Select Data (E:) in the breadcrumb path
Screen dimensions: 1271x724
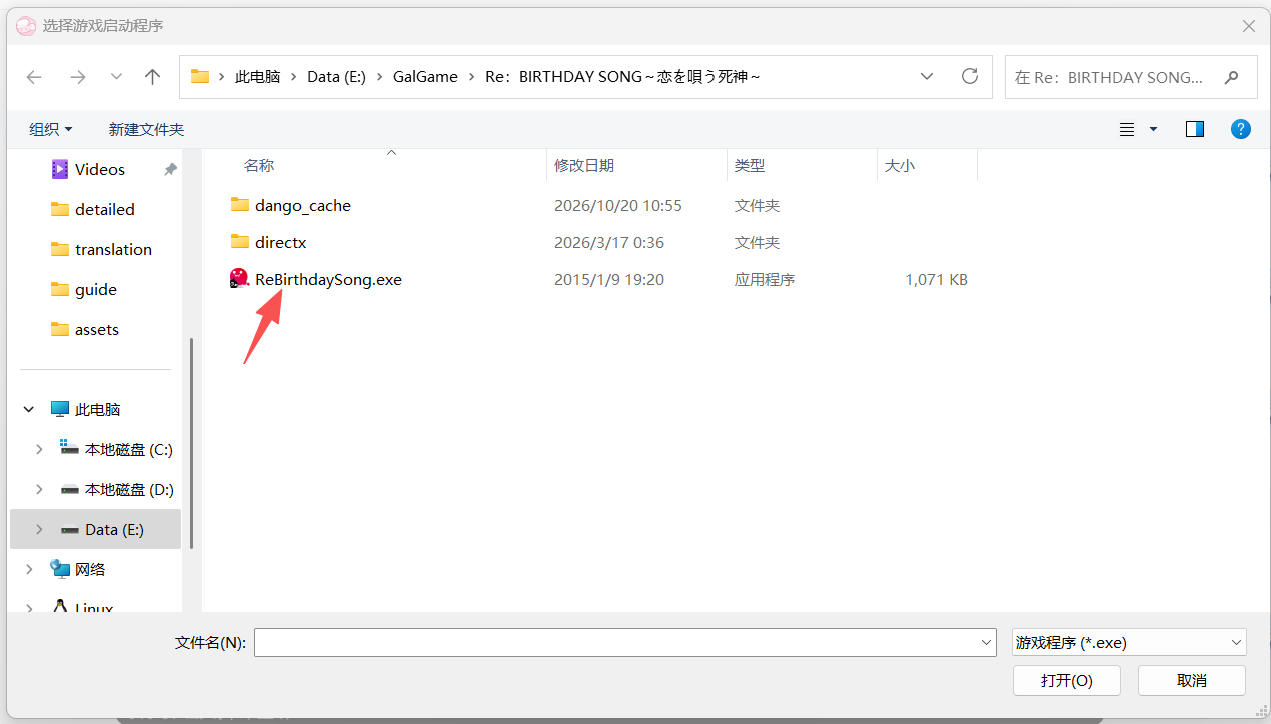tap(336, 76)
